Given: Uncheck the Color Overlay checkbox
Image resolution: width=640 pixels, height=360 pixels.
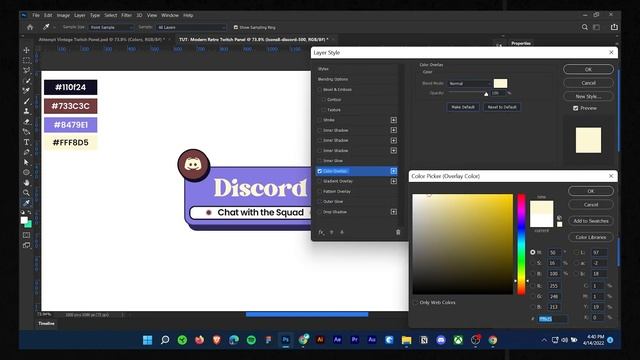Looking at the screenshot, I should tap(320, 171).
